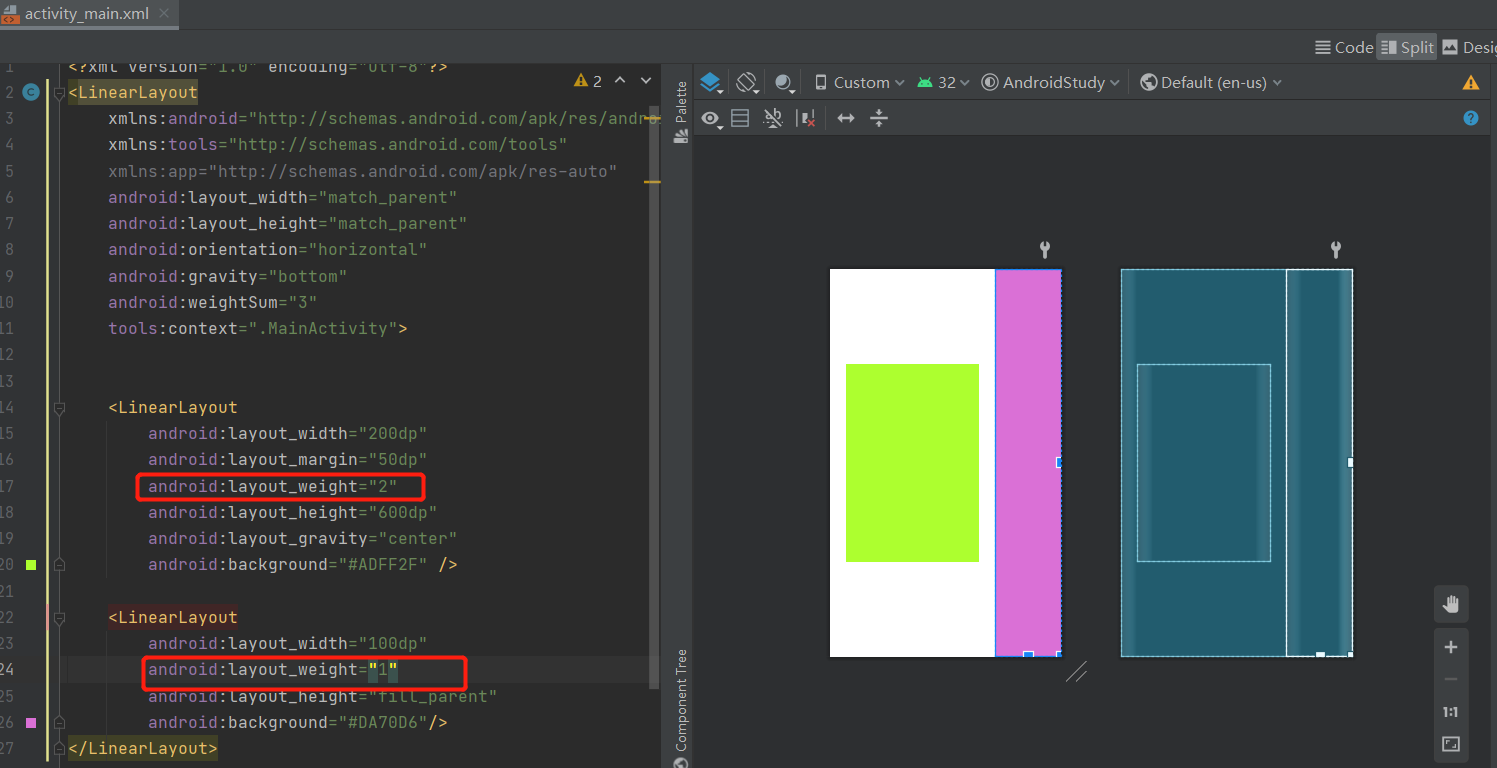Click the Zoom to Fit Screen icon

pos(1451,744)
